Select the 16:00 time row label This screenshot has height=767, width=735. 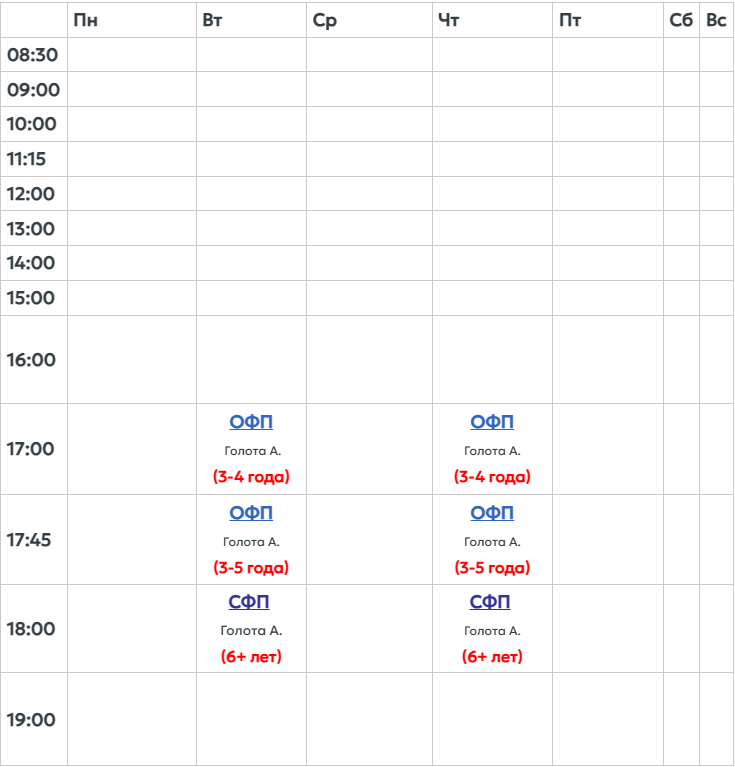[32, 360]
